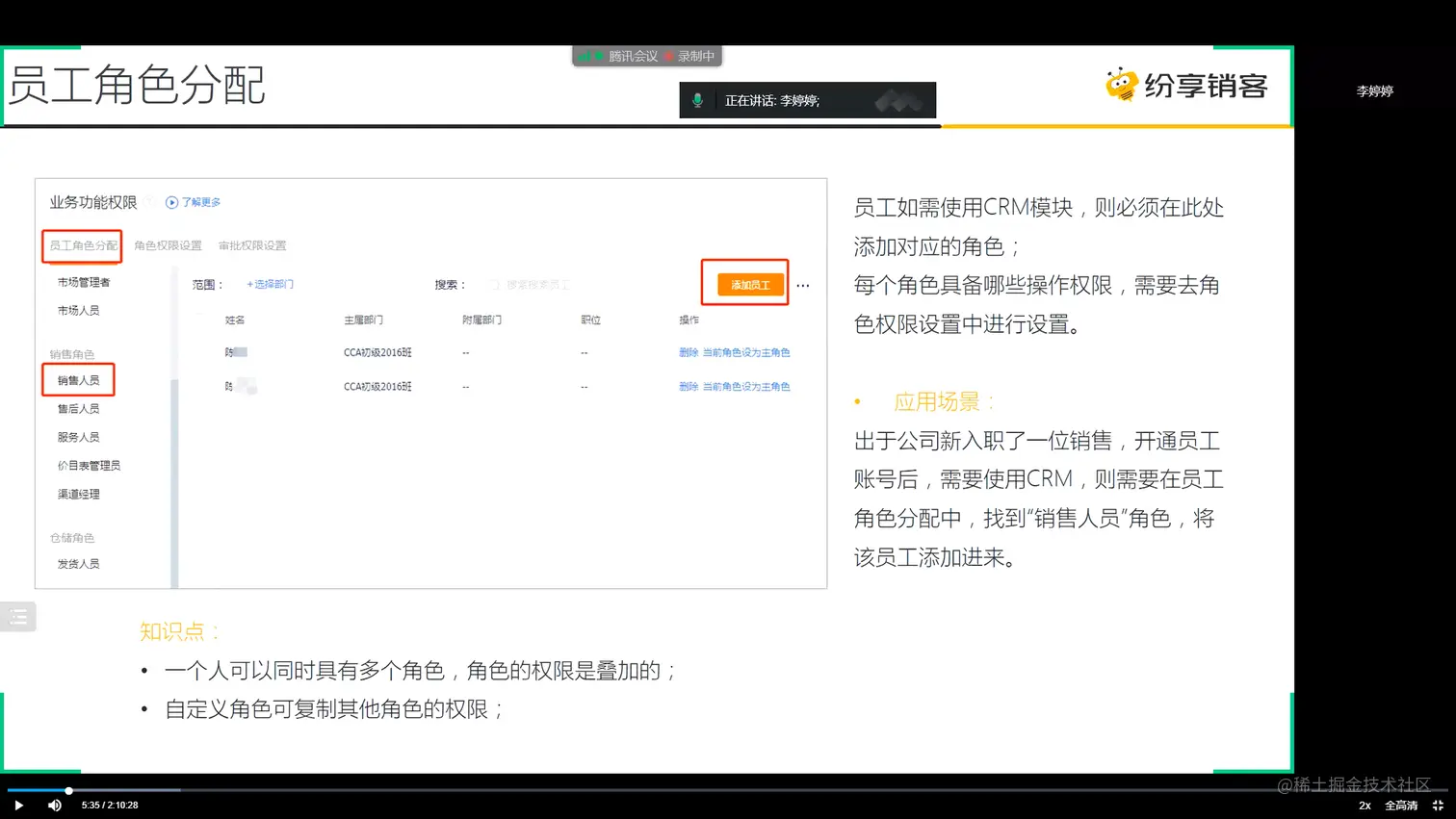The image size is (1456, 819).
Task: Mute the video volume
Action: [55, 806]
